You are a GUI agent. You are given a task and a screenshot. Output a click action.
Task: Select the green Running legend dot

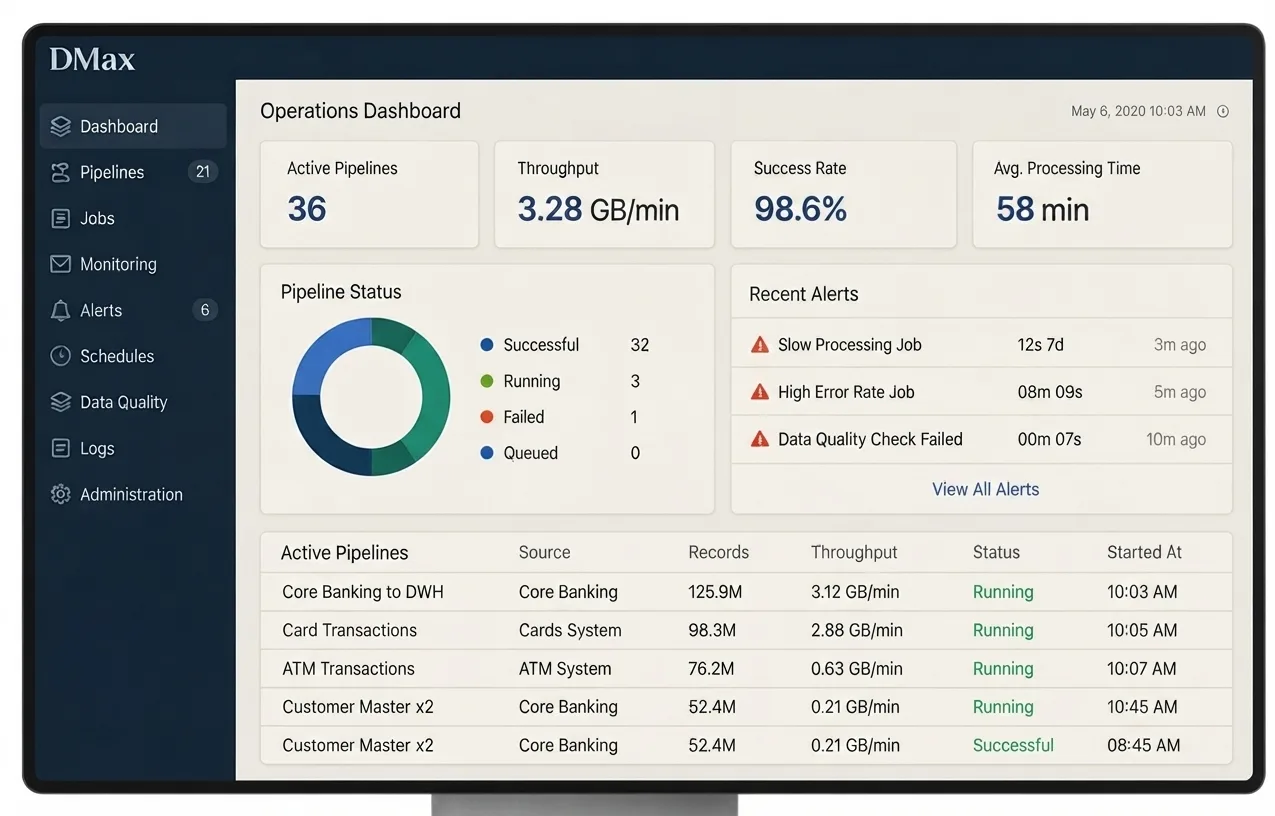[487, 381]
